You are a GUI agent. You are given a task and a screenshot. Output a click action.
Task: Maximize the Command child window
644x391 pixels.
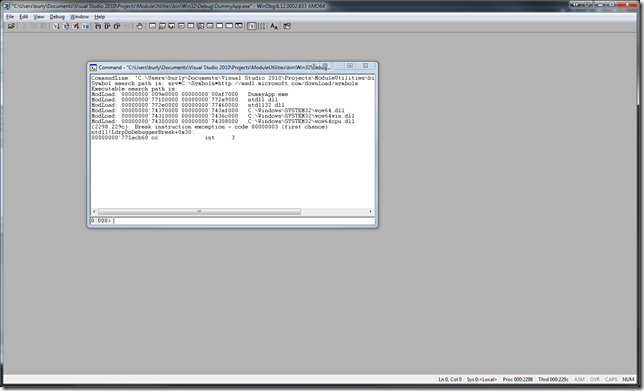click(350, 66)
